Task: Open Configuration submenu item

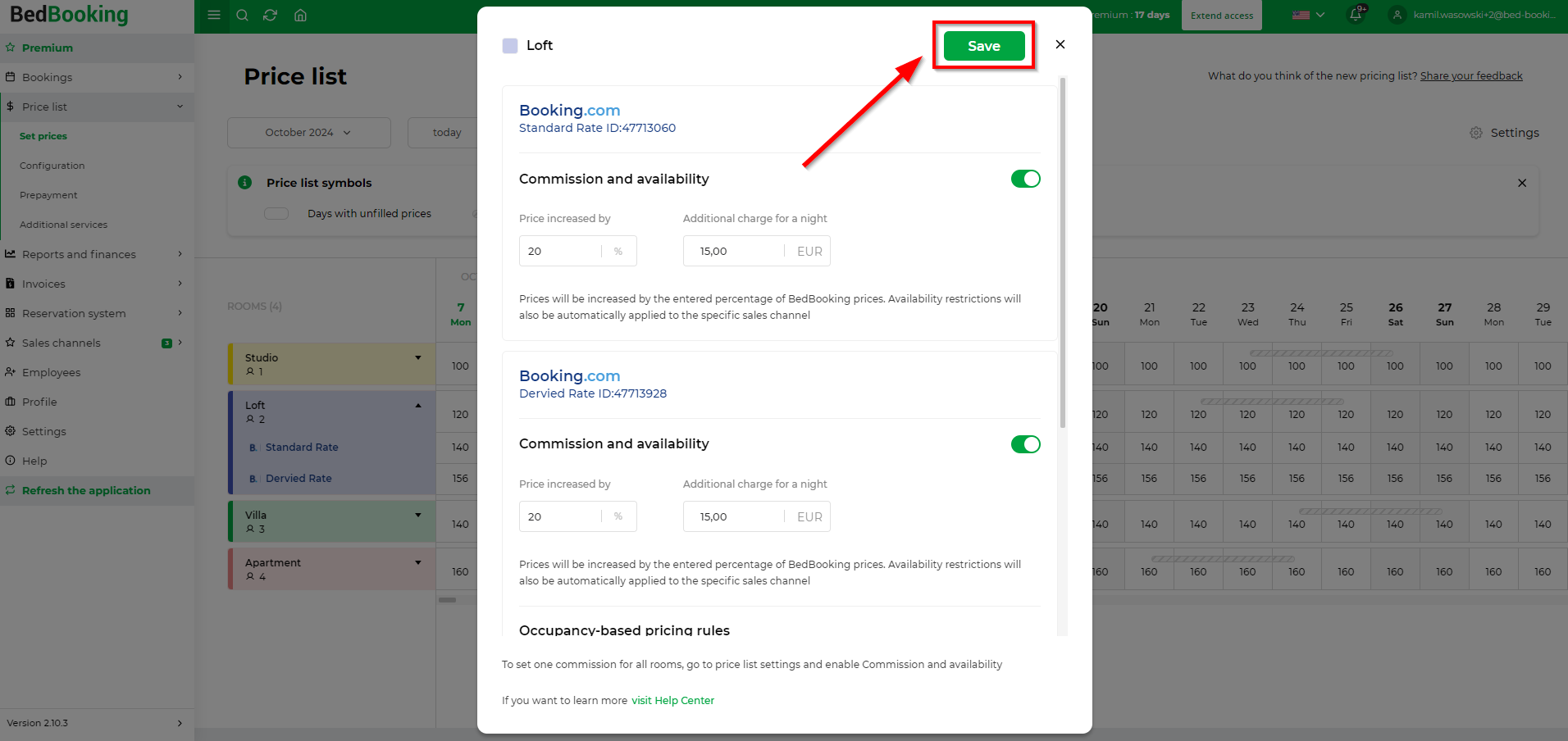Action: 52,166
